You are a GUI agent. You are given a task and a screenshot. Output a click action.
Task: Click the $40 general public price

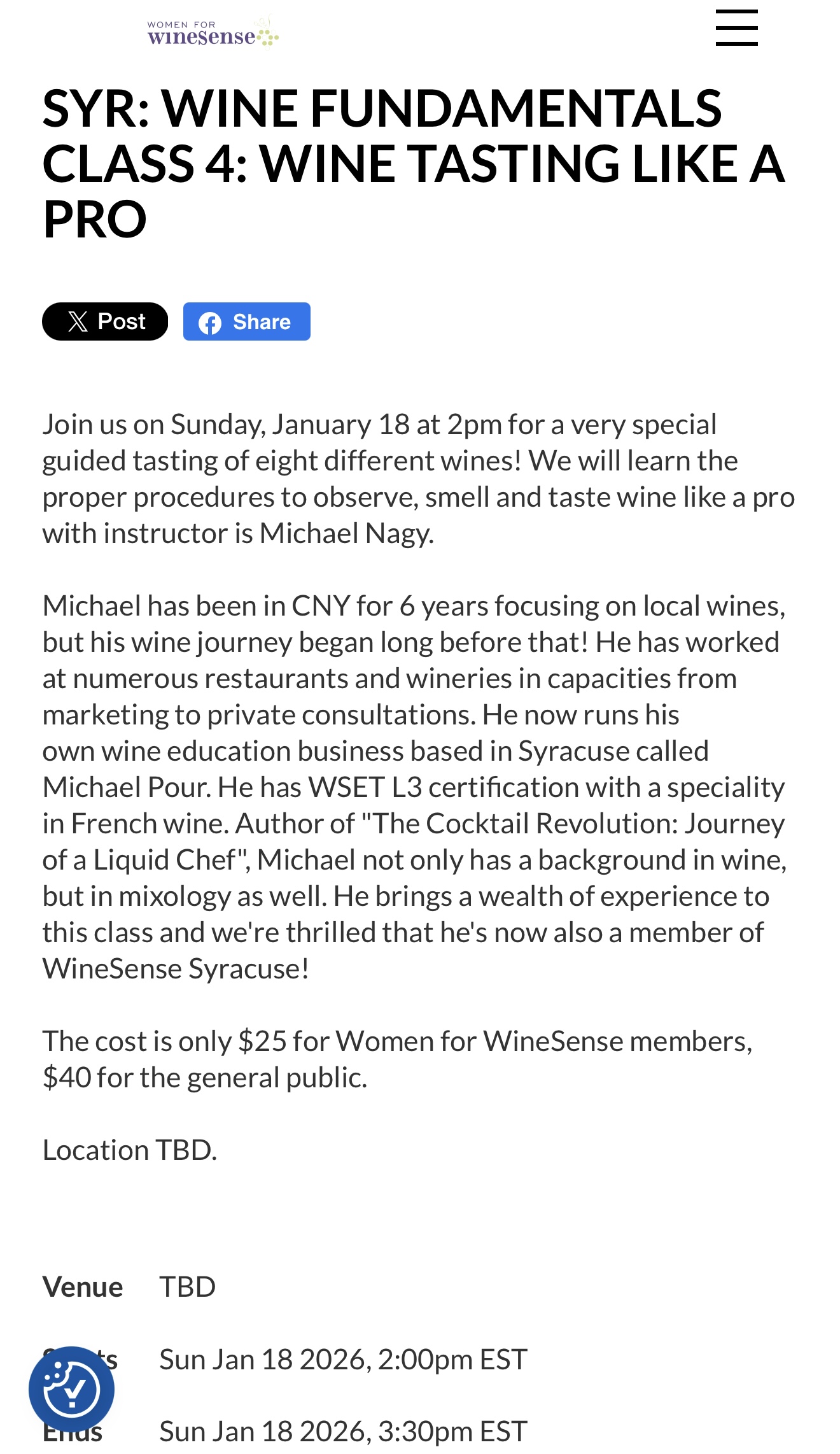(x=67, y=1078)
